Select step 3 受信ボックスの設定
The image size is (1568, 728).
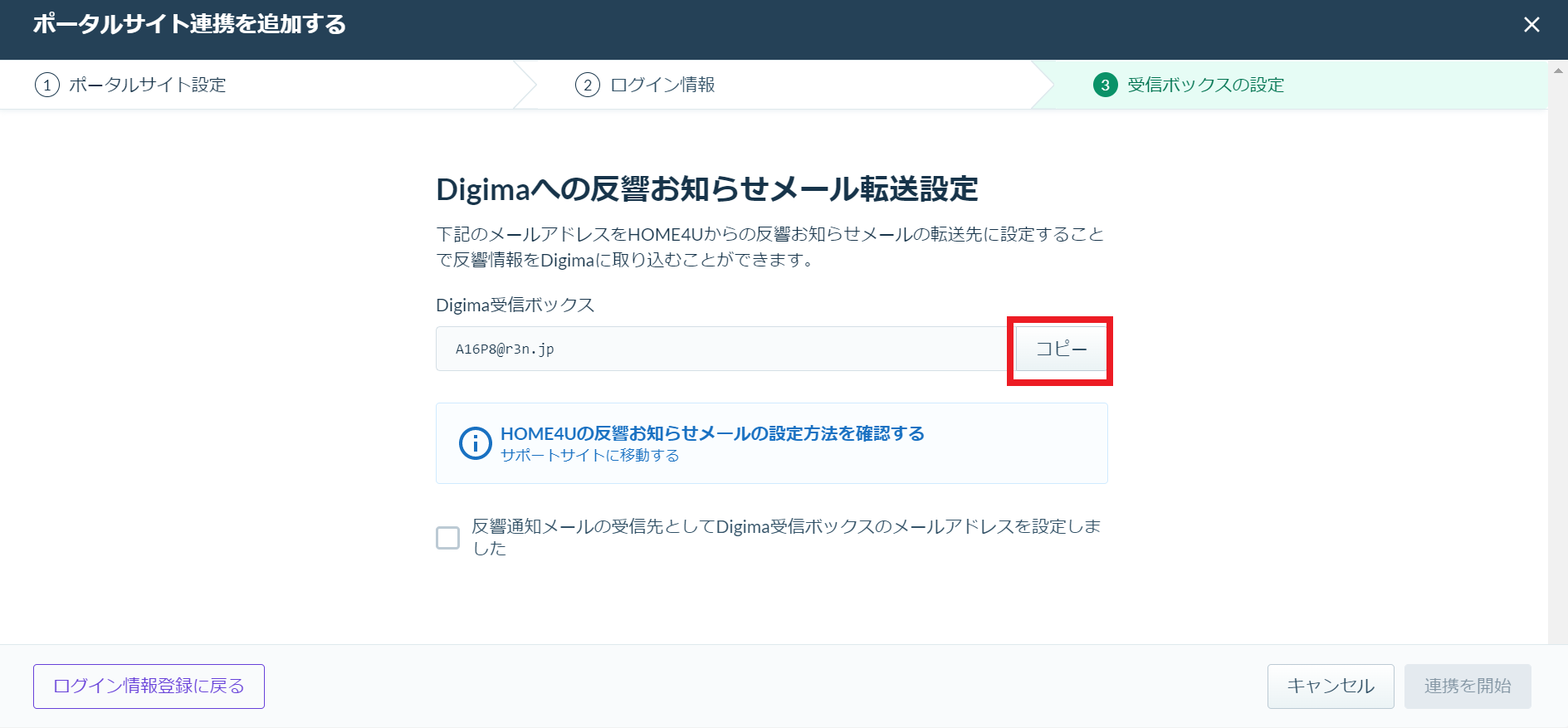coord(1189,85)
